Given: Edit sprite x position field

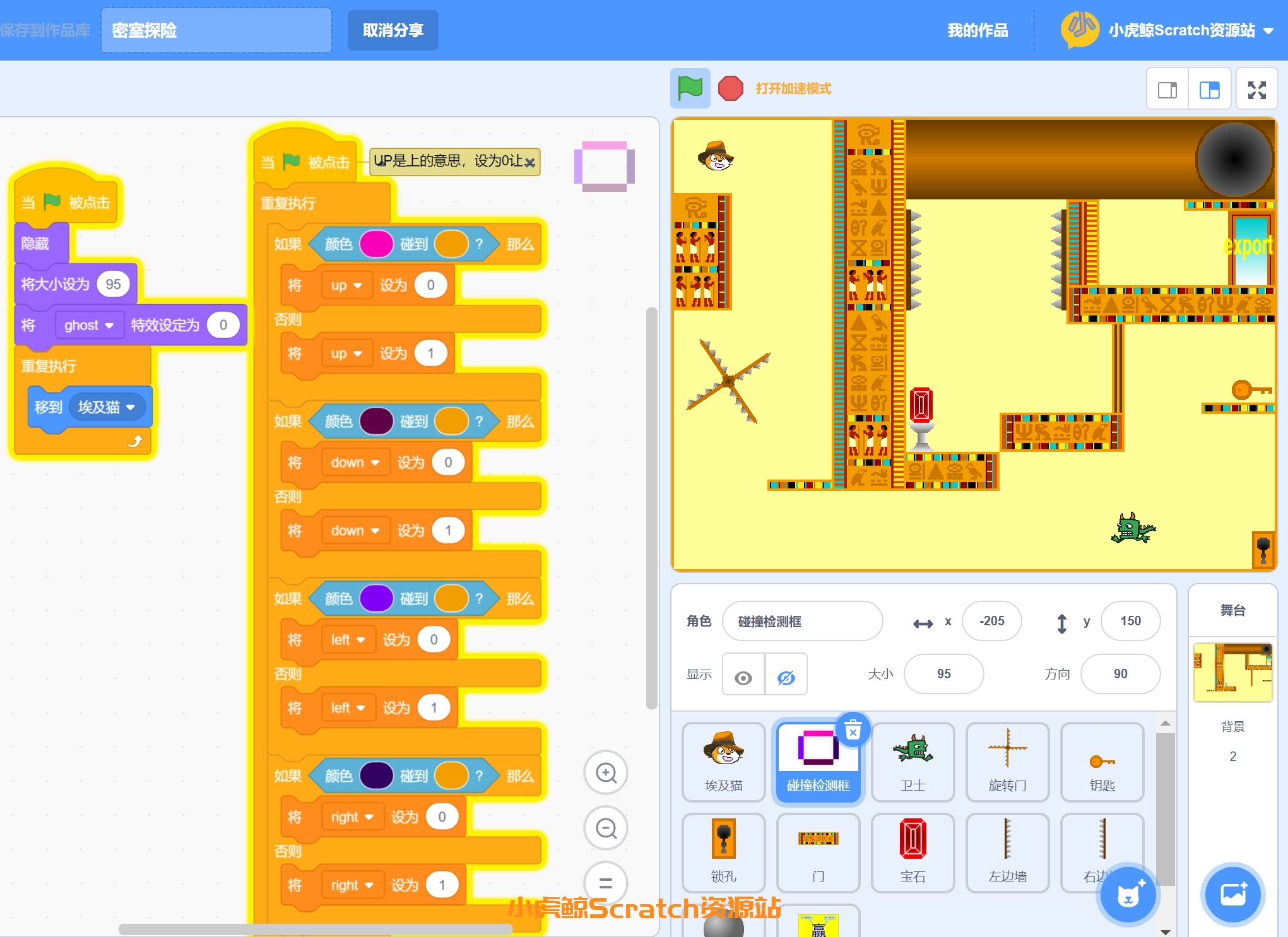Looking at the screenshot, I should pos(991,621).
